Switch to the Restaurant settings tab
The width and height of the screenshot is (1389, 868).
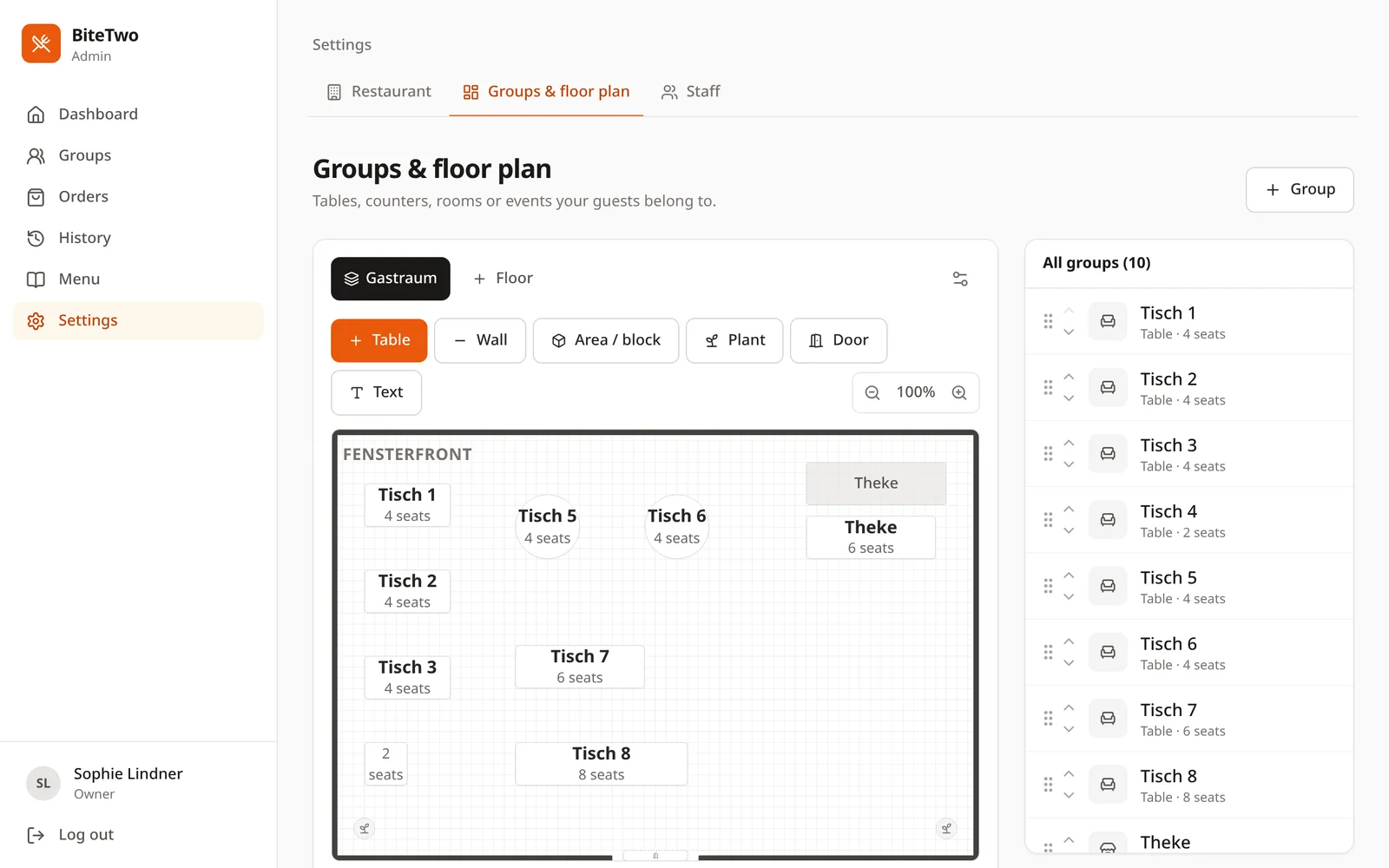379,92
